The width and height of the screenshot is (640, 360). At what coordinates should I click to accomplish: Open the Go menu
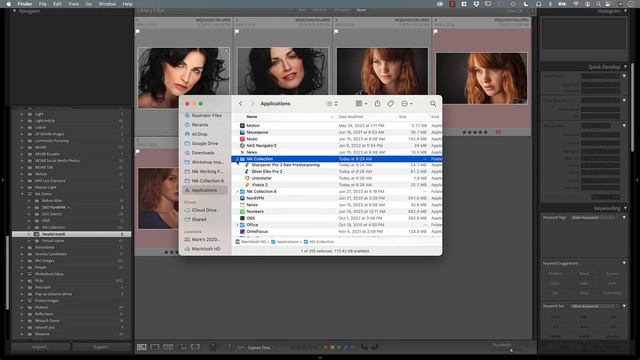[89, 4]
